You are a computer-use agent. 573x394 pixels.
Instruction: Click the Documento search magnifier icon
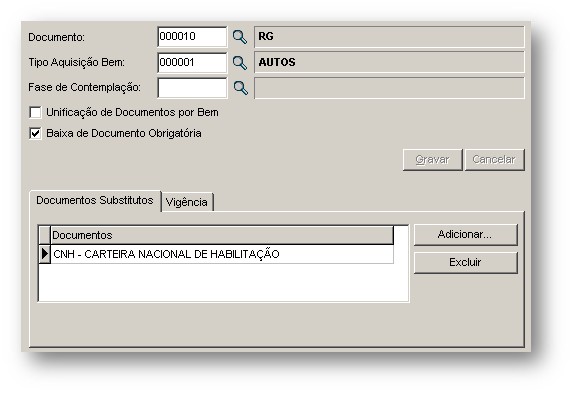[x=240, y=37]
